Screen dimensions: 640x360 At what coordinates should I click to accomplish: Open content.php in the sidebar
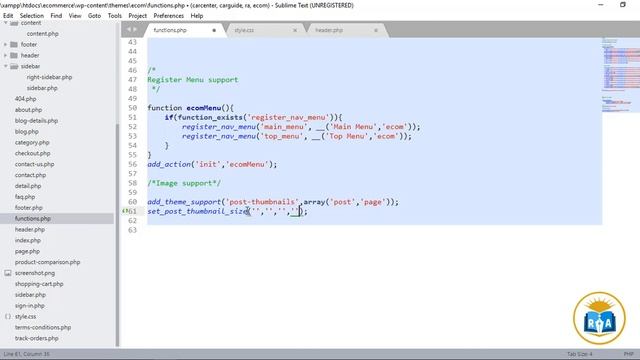click(x=42, y=34)
